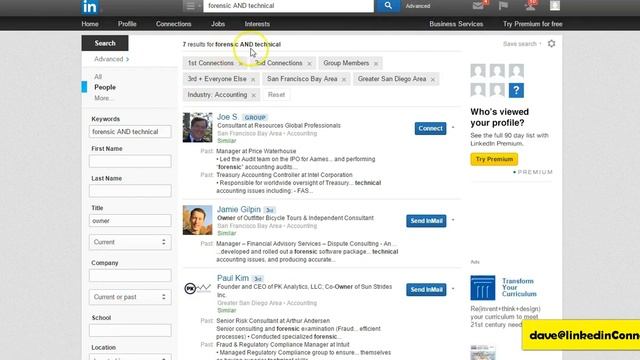The image size is (640, 360).
Task: Open Jamie Gilpin profile photo
Action: click(198, 220)
